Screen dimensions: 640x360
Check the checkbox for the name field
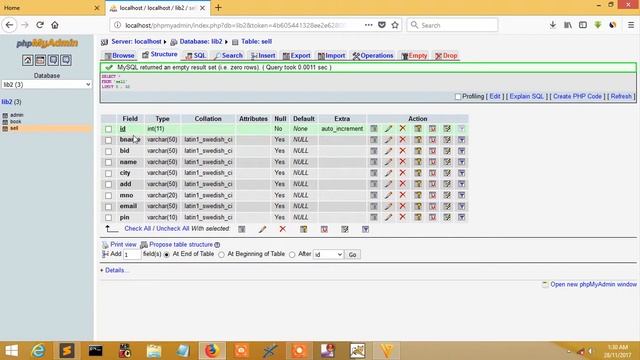click(x=109, y=162)
